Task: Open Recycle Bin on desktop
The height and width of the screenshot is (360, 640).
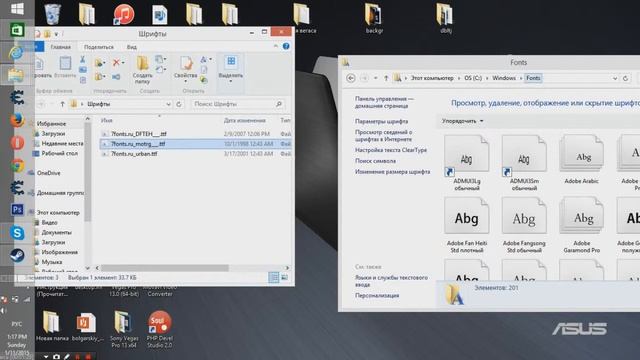Action: [53, 14]
